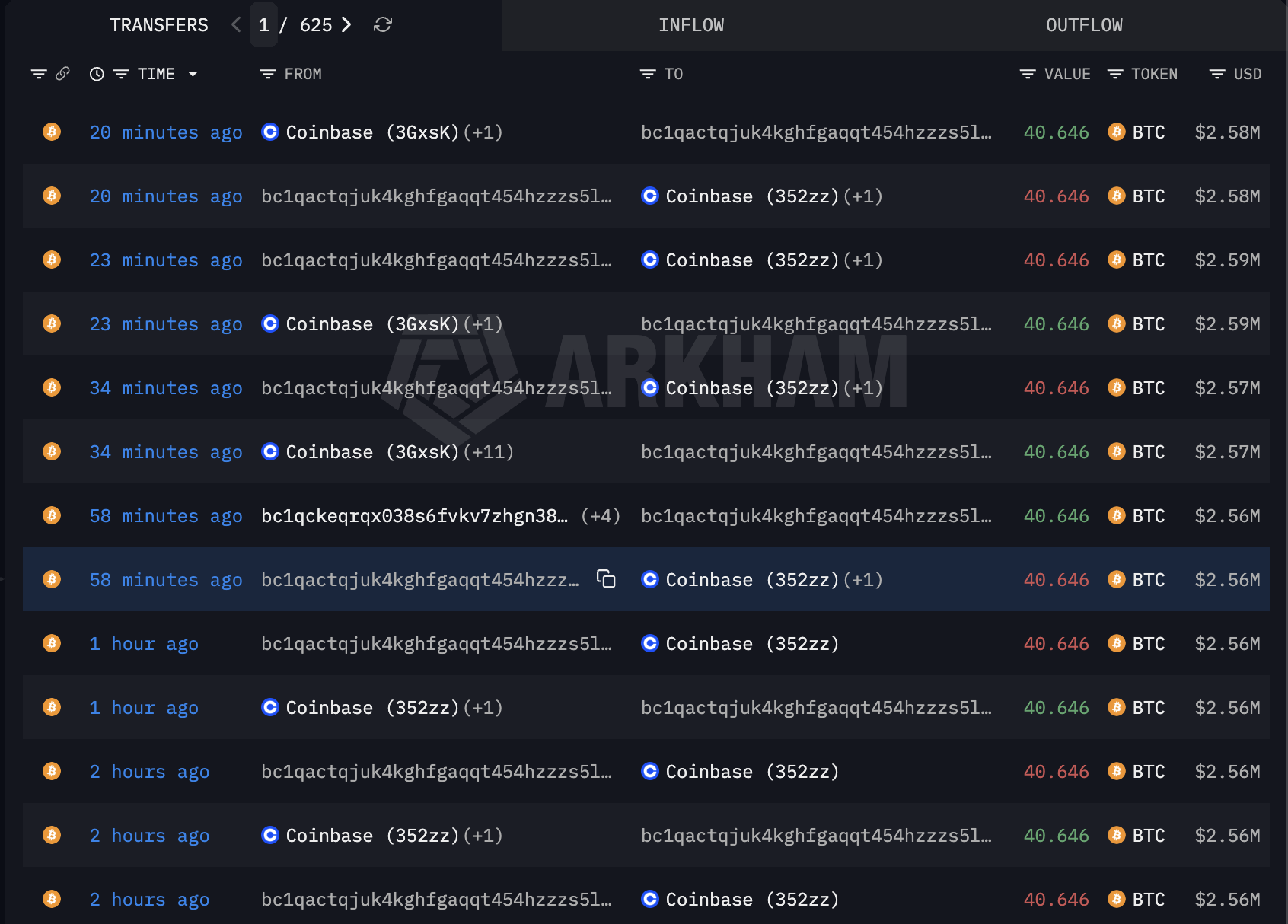This screenshot has height=924, width=1288.
Task: Open the TIME column filter
Action: 121,74
